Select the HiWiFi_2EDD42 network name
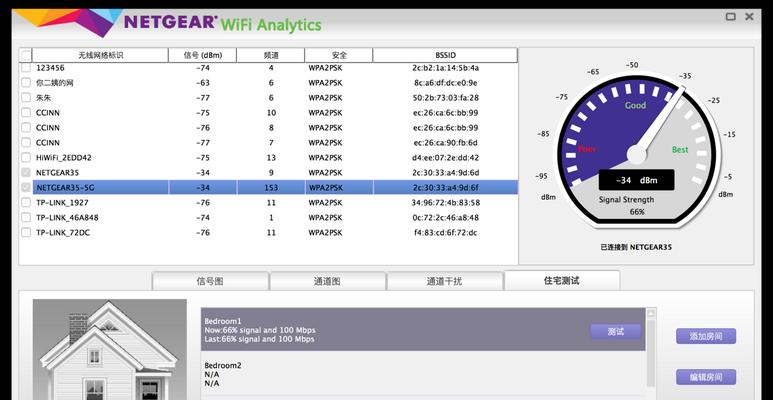The image size is (773, 400). 64,158
